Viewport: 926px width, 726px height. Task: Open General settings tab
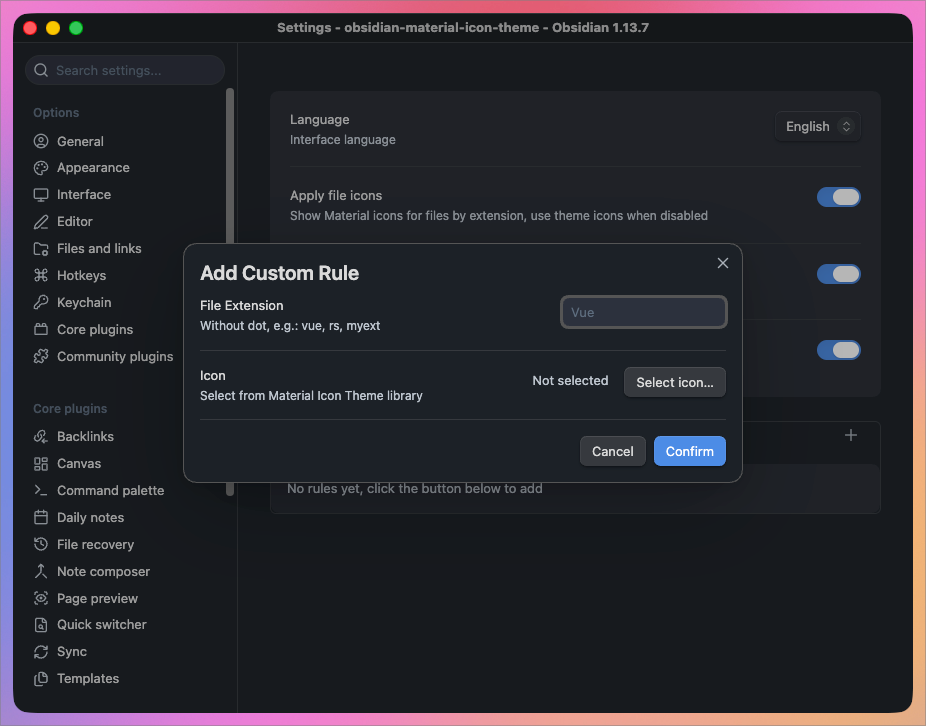pos(80,141)
